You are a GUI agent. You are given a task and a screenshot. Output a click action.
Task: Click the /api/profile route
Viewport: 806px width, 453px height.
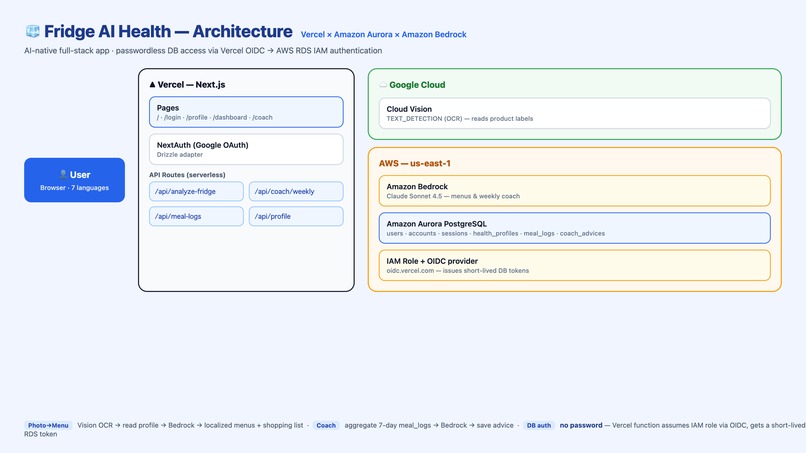(x=296, y=216)
